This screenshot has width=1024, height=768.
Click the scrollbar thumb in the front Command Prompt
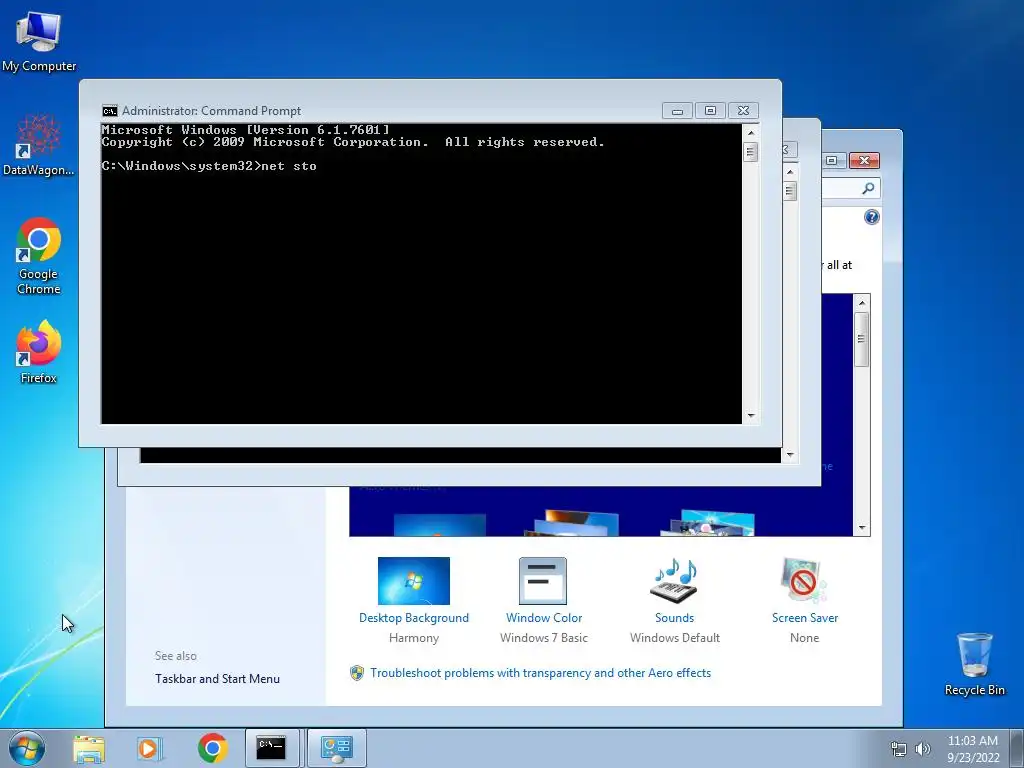[750, 152]
